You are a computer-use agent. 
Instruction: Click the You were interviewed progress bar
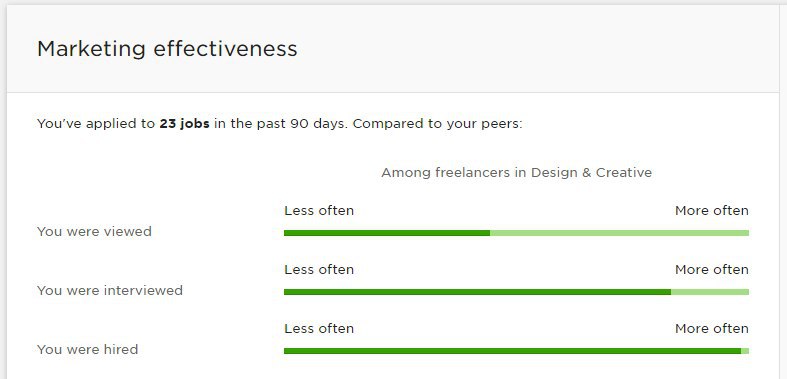coord(516,292)
